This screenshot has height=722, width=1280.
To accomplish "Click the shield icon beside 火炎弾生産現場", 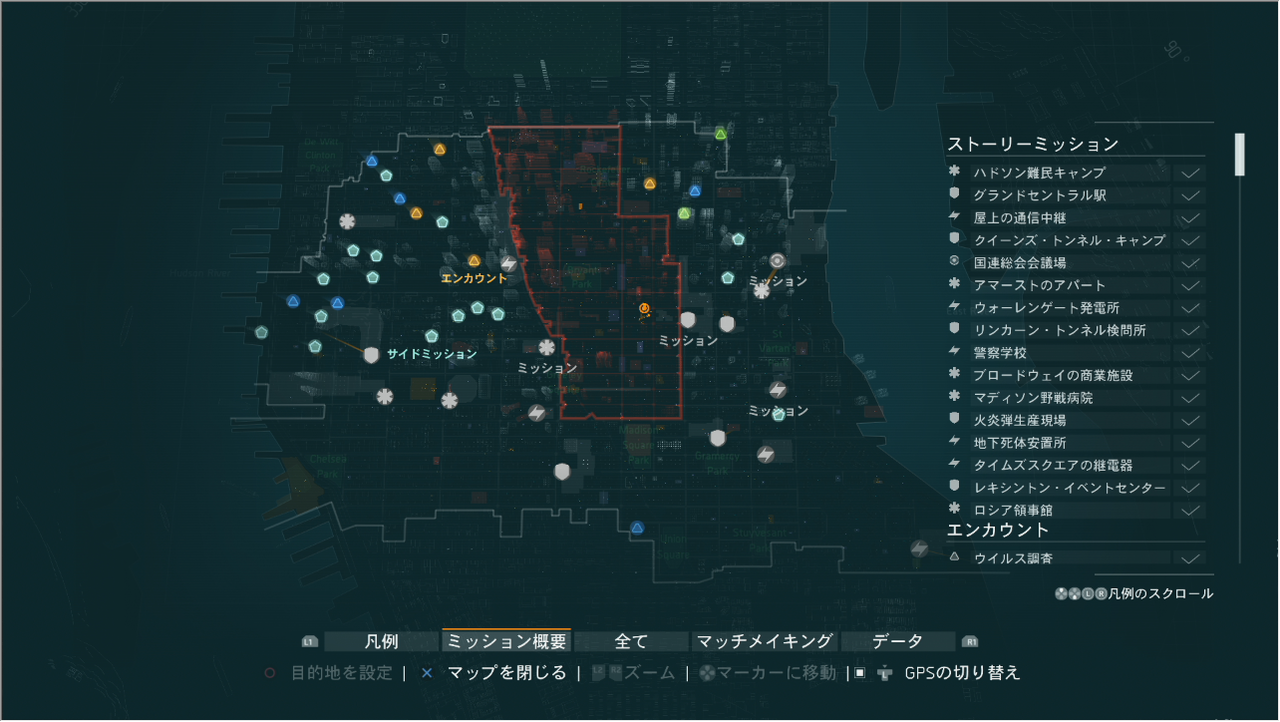I will (x=954, y=419).
